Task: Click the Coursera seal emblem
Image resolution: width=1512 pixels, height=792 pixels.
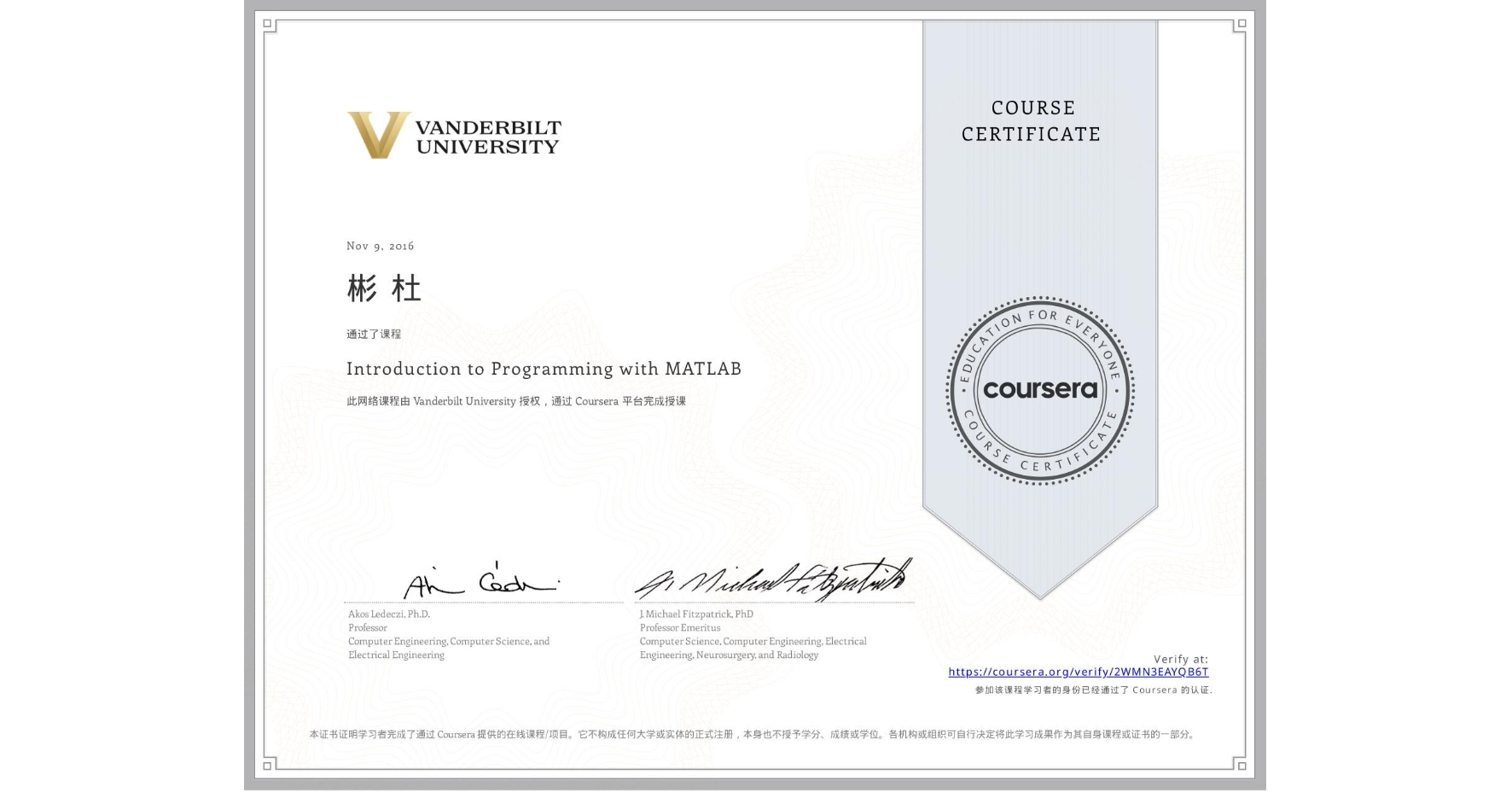Action: 1039,391
